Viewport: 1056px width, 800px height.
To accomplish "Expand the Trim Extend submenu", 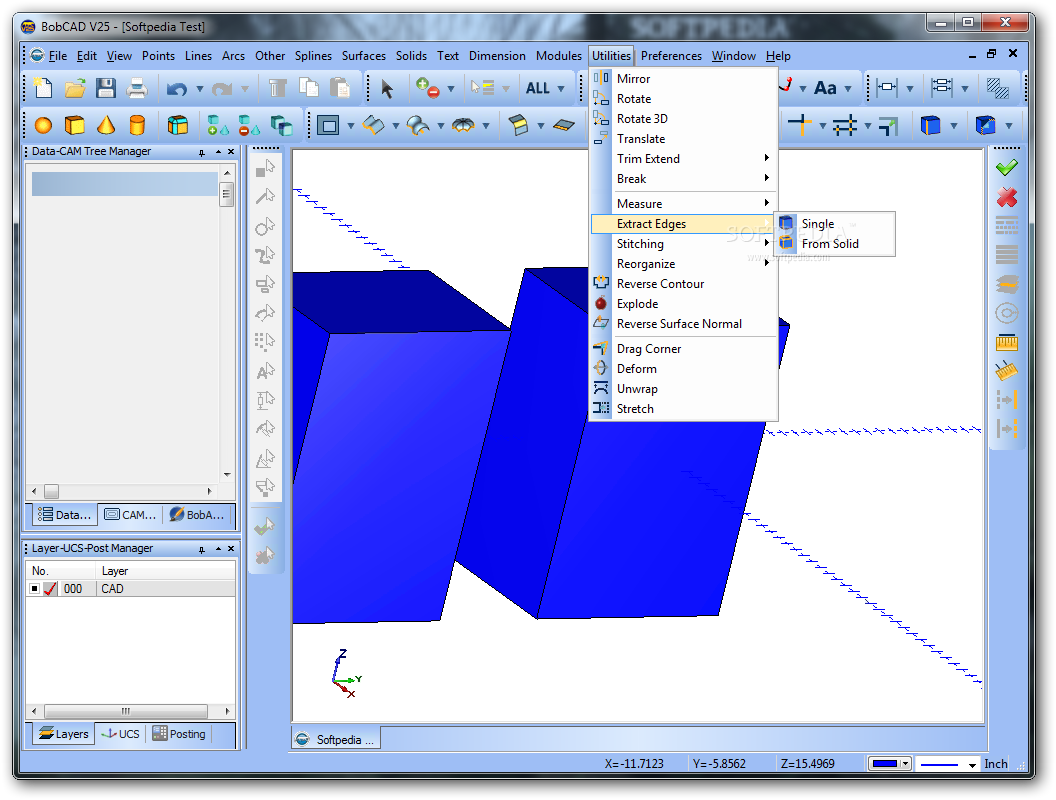I will [766, 158].
